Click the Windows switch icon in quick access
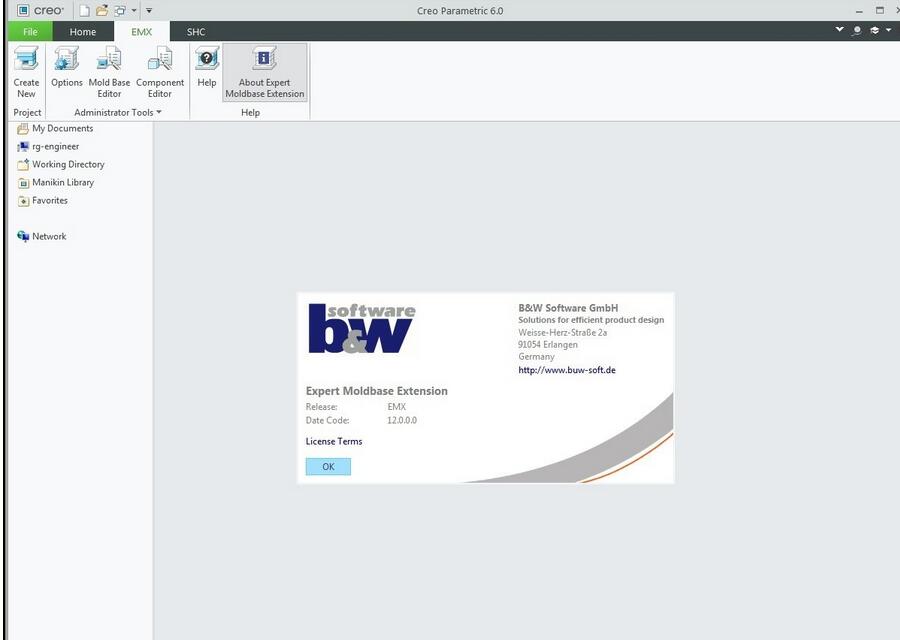Viewport: 900px width, 640px height. click(x=120, y=10)
